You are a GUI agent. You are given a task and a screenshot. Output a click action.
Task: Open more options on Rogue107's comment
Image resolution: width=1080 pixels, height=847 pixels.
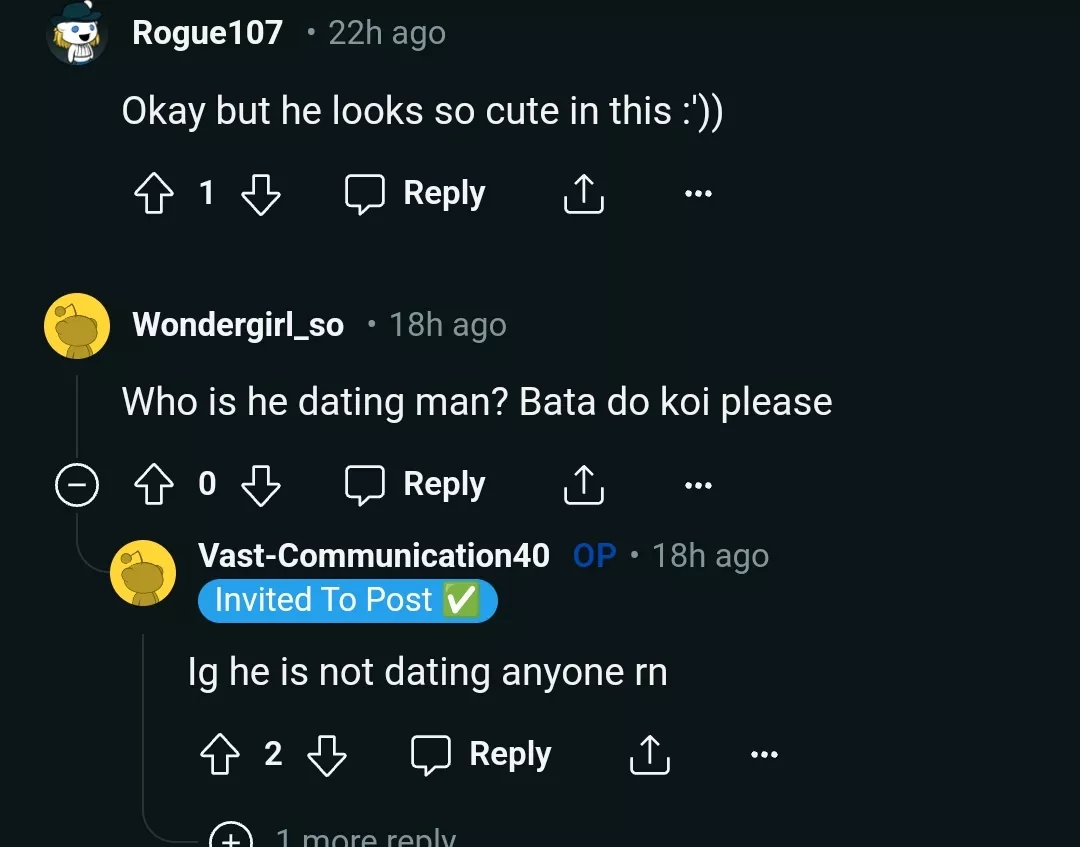(698, 193)
